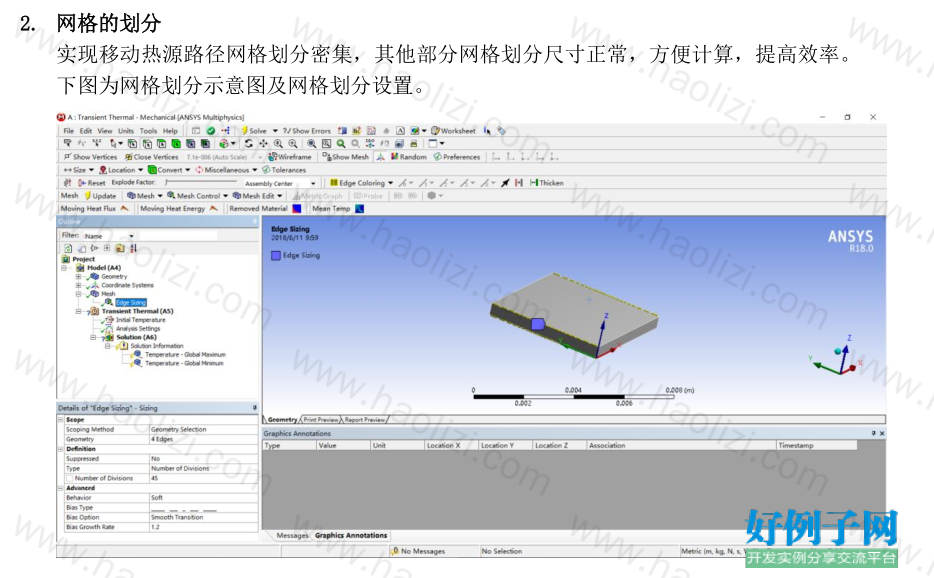The width and height of the screenshot is (934, 578).
Task: Open the Filter Name dropdown
Action: coord(131,236)
